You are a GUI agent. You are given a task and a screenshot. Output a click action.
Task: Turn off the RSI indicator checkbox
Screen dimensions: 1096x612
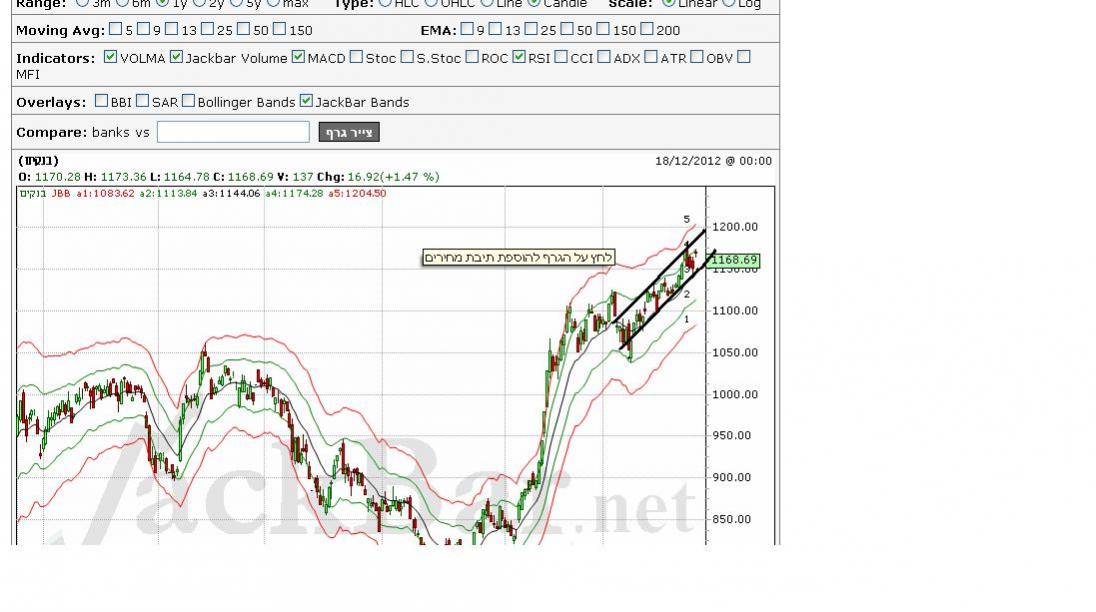(x=519, y=57)
